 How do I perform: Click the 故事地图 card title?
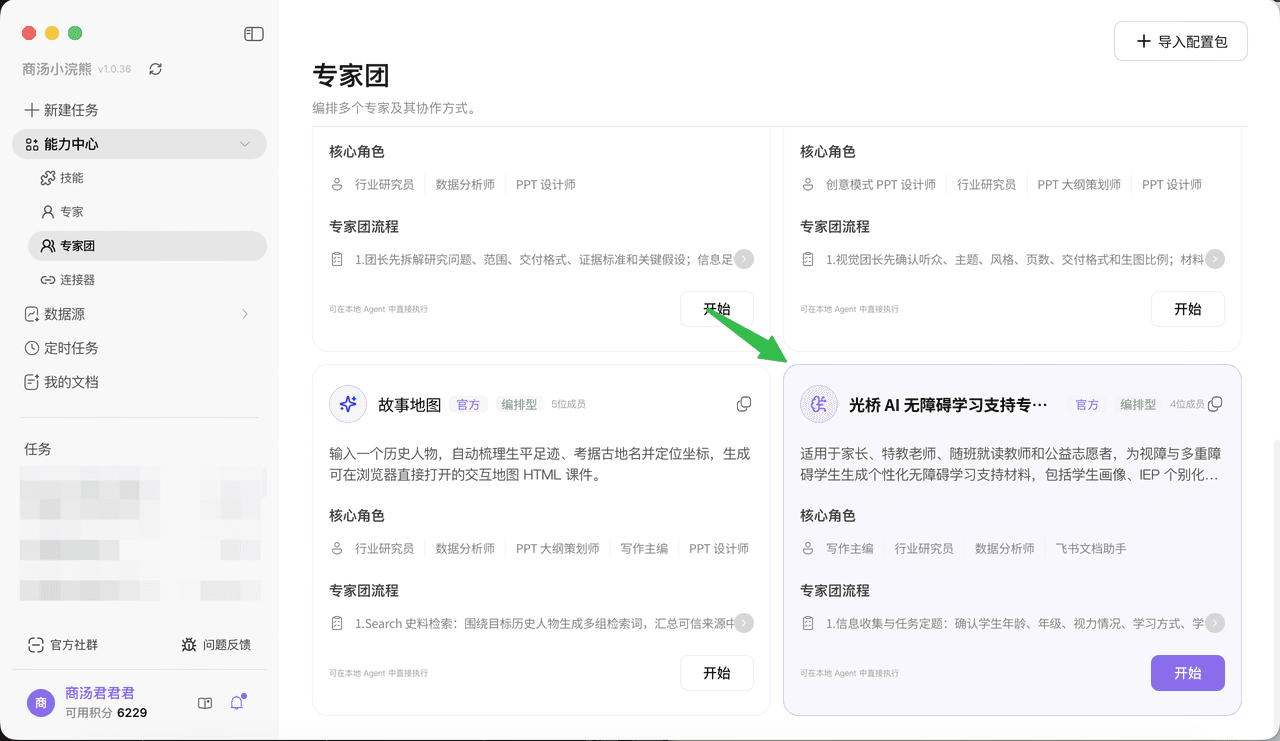(410, 405)
